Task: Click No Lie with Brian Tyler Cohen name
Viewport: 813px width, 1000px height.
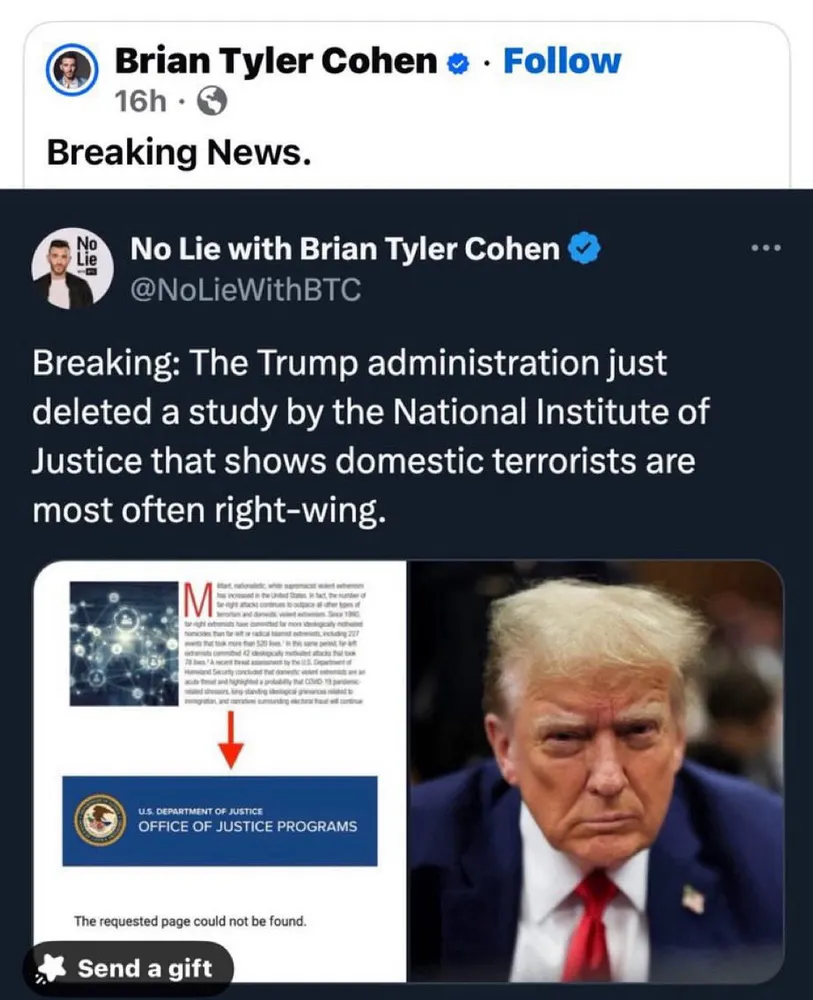Action: tap(345, 249)
